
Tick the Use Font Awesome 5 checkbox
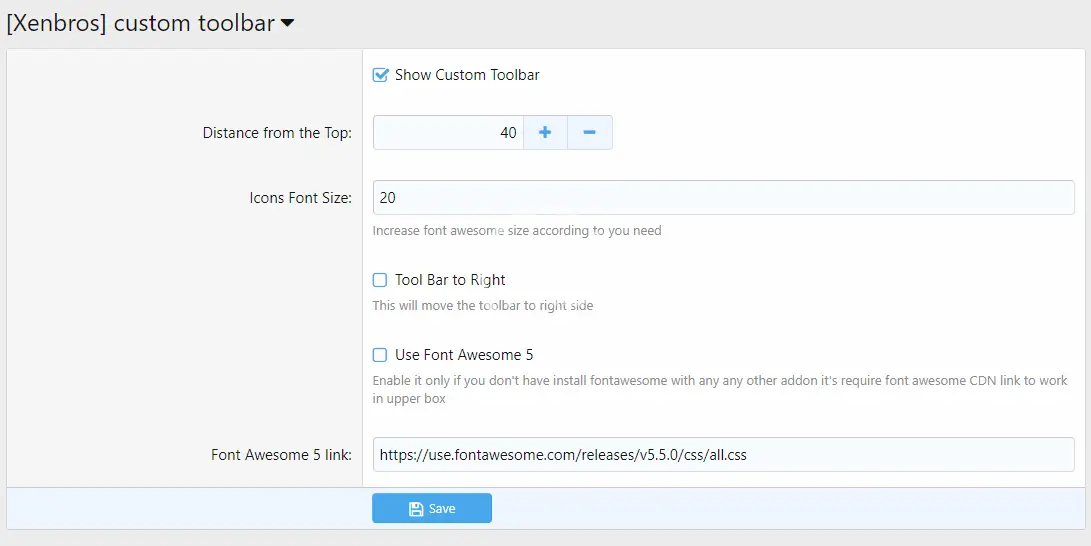click(x=380, y=355)
